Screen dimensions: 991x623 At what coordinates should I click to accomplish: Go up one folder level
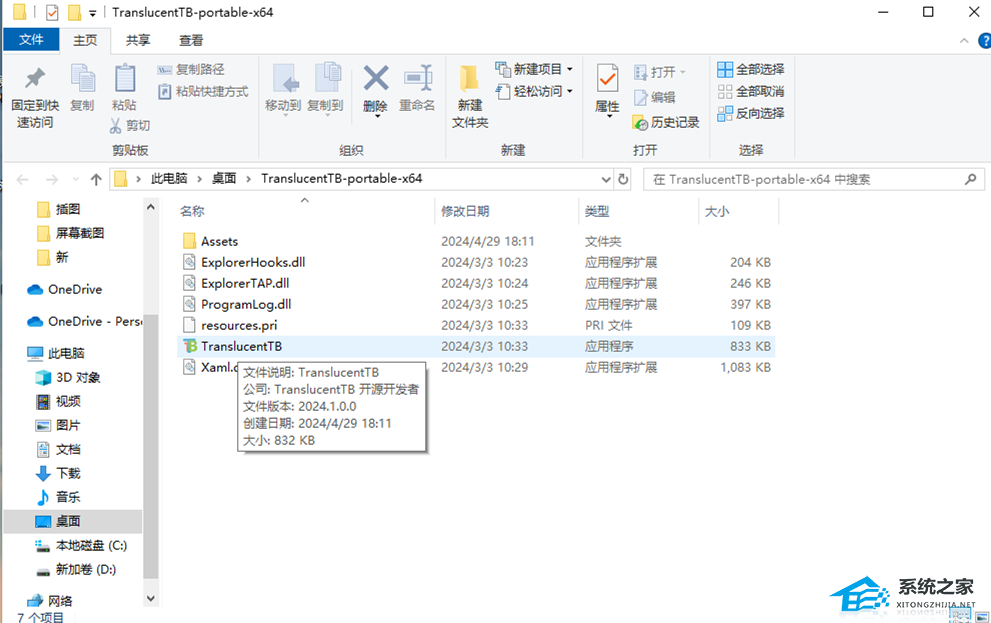[x=96, y=180]
